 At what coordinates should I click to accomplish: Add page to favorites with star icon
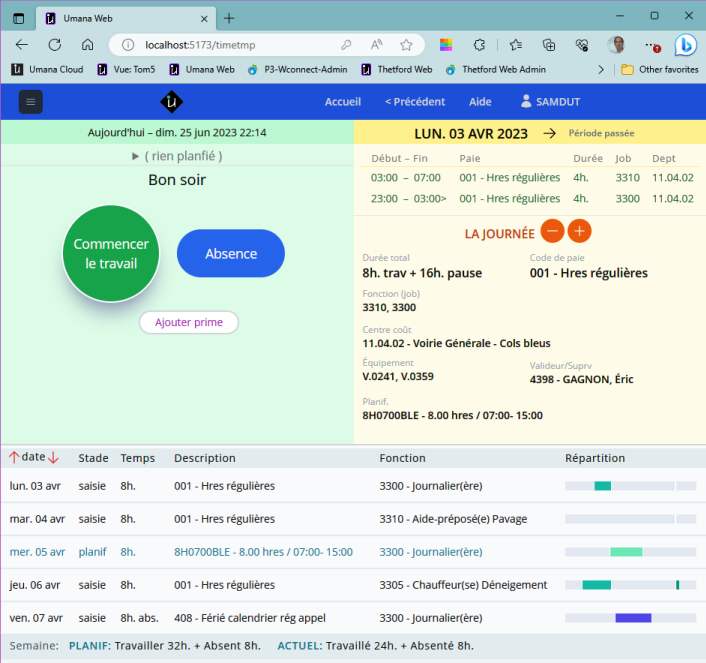tap(406, 45)
